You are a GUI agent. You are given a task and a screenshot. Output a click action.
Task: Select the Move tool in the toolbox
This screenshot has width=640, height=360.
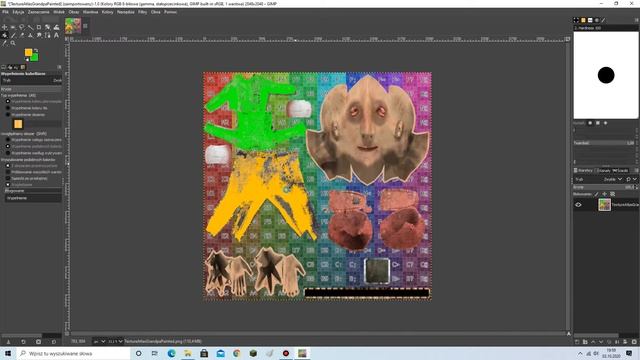(x=4, y=27)
